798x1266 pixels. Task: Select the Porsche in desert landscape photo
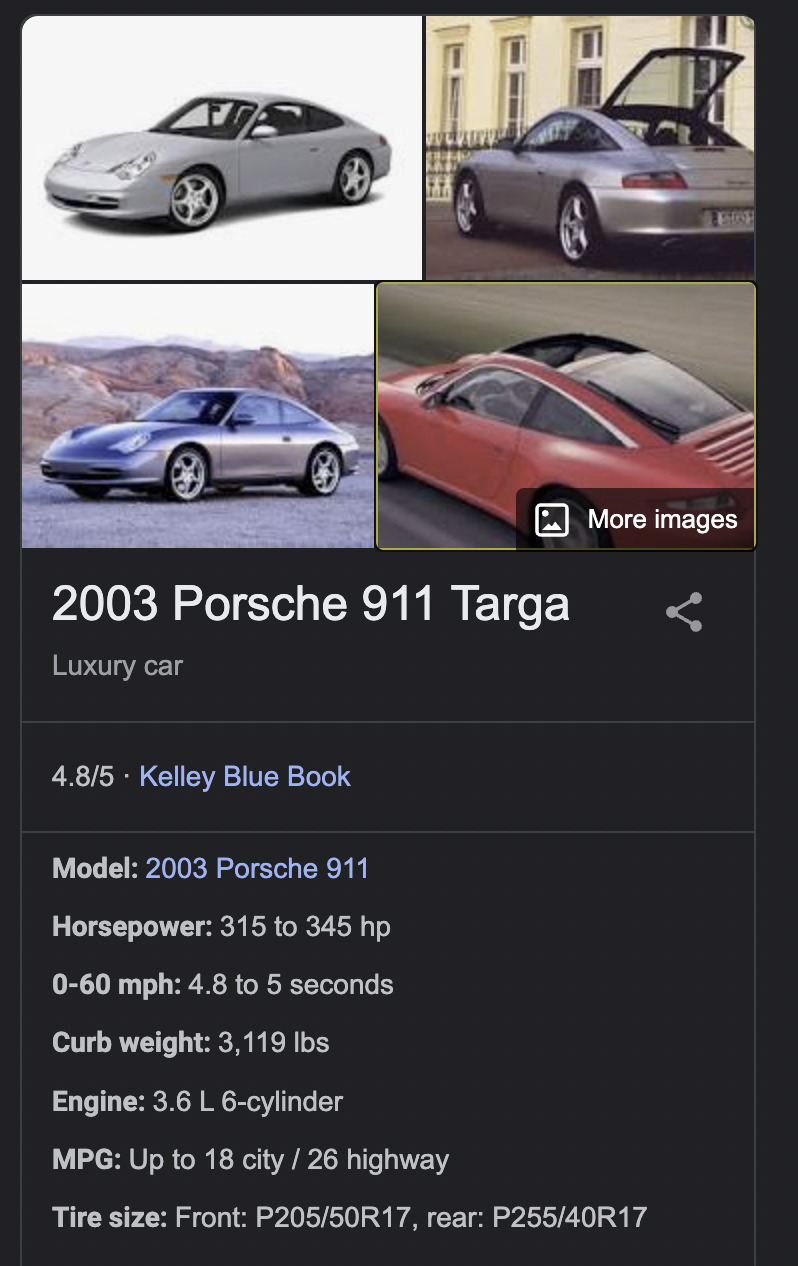click(198, 416)
